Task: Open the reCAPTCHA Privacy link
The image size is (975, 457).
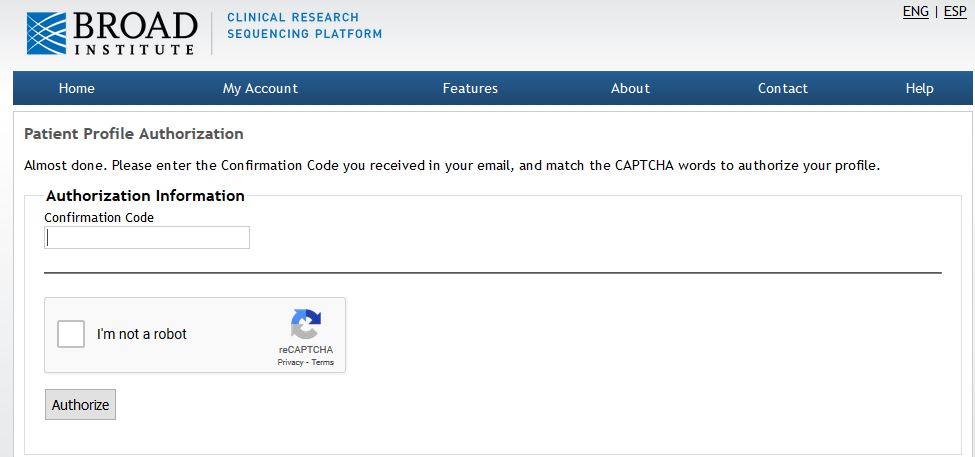Action: click(x=290, y=362)
